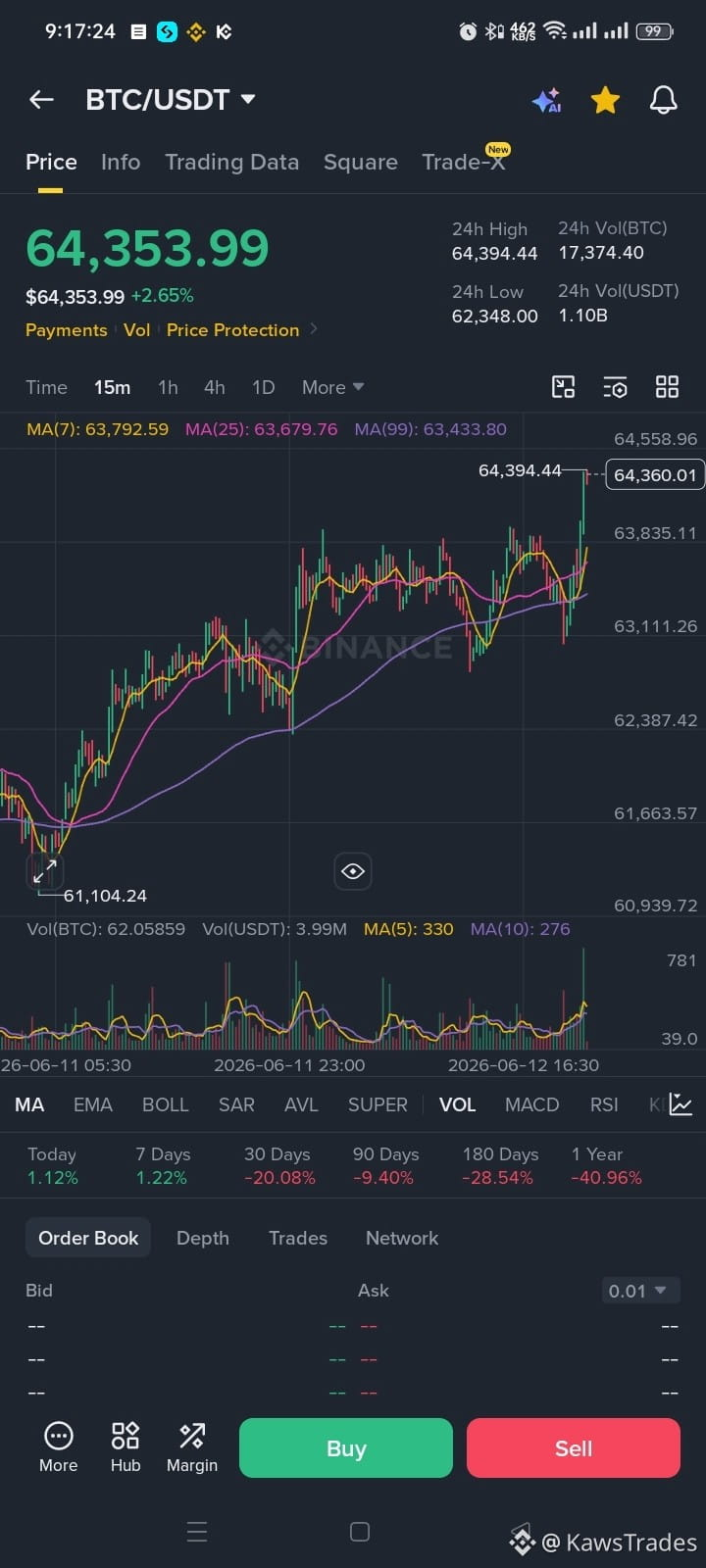Tap the 1 Year -40.96% performance

(606, 1166)
